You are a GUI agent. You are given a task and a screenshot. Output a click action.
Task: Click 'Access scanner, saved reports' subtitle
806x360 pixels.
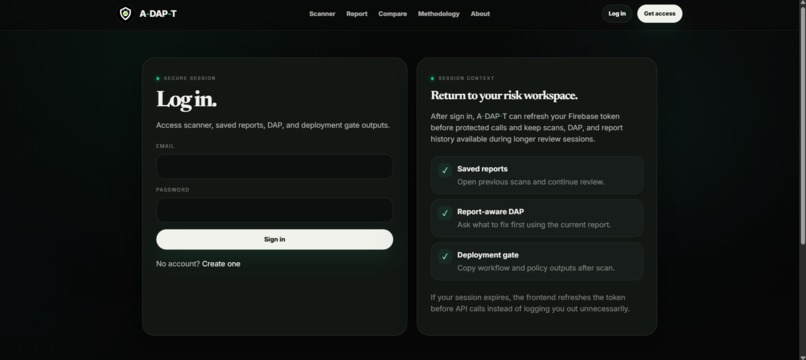click(x=273, y=125)
